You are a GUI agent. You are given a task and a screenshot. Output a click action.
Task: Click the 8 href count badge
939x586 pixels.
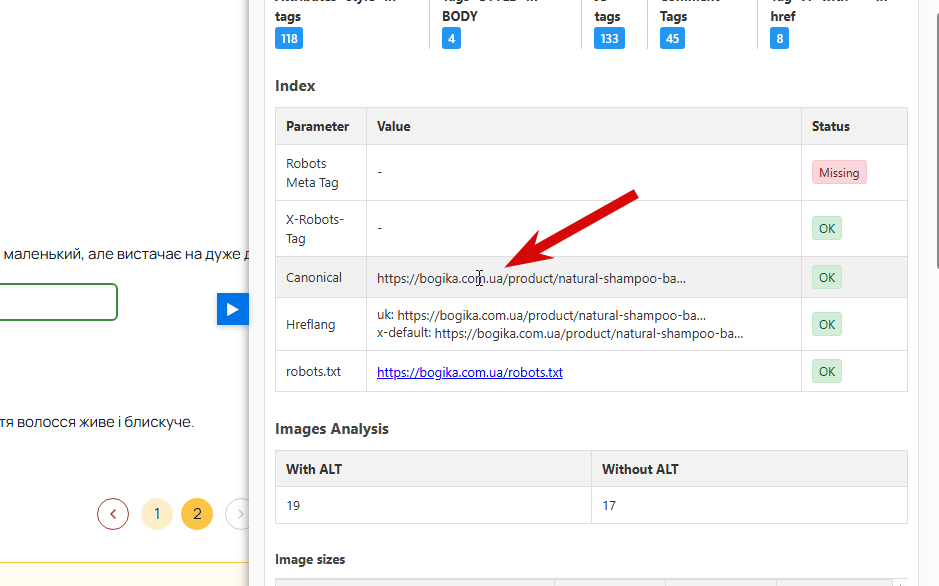pyautogui.click(x=779, y=38)
